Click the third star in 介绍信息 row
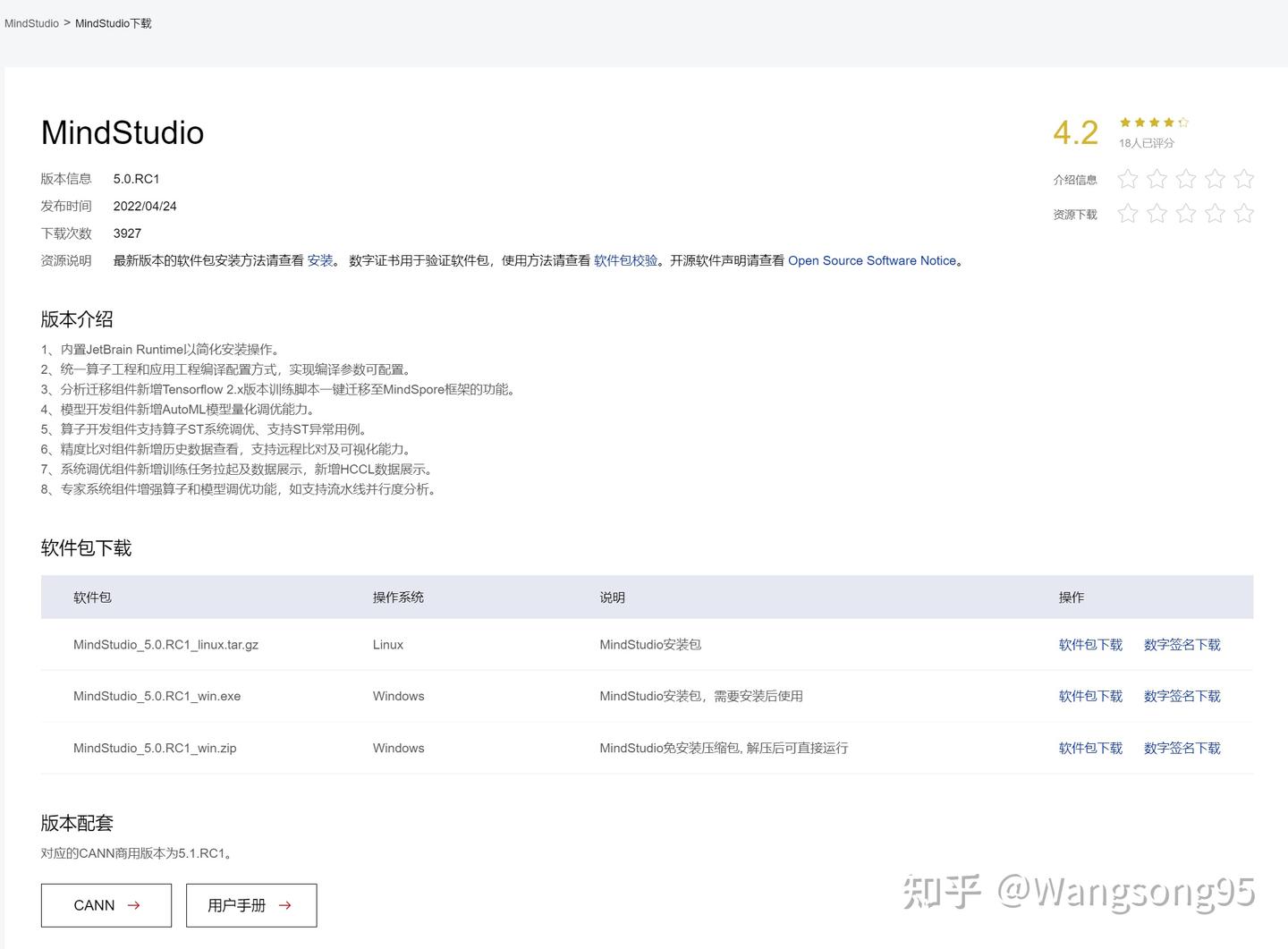This screenshot has height=949, width=1288. tap(1185, 179)
